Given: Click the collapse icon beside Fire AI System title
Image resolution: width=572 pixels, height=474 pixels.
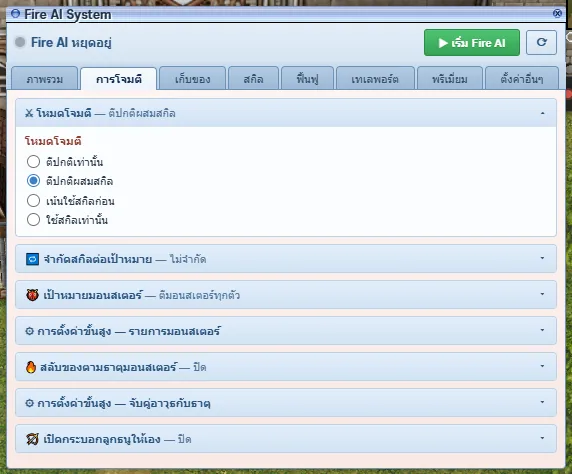Looking at the screenshot, I should (15, 14).
